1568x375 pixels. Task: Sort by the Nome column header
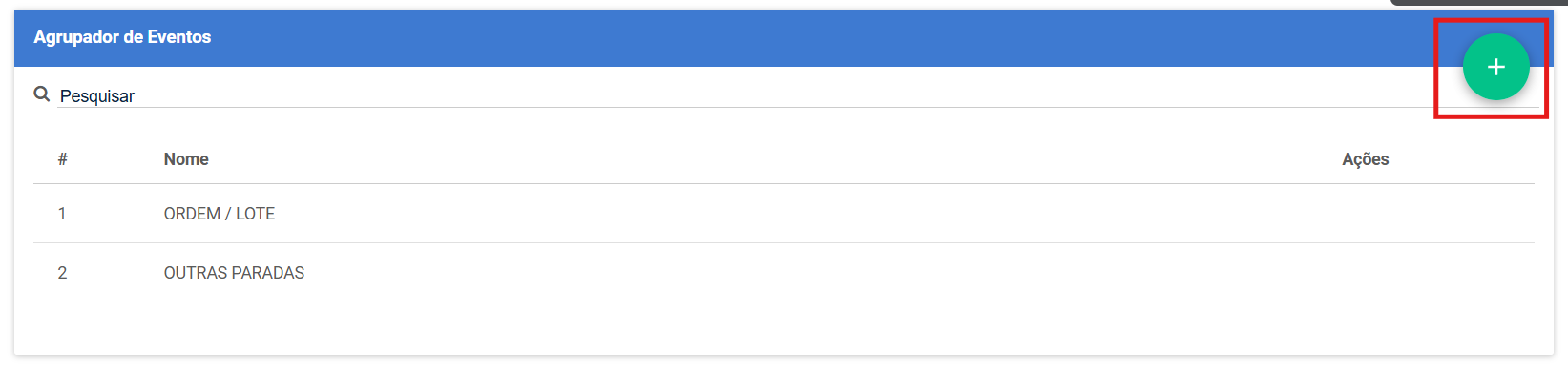[186, 159]
